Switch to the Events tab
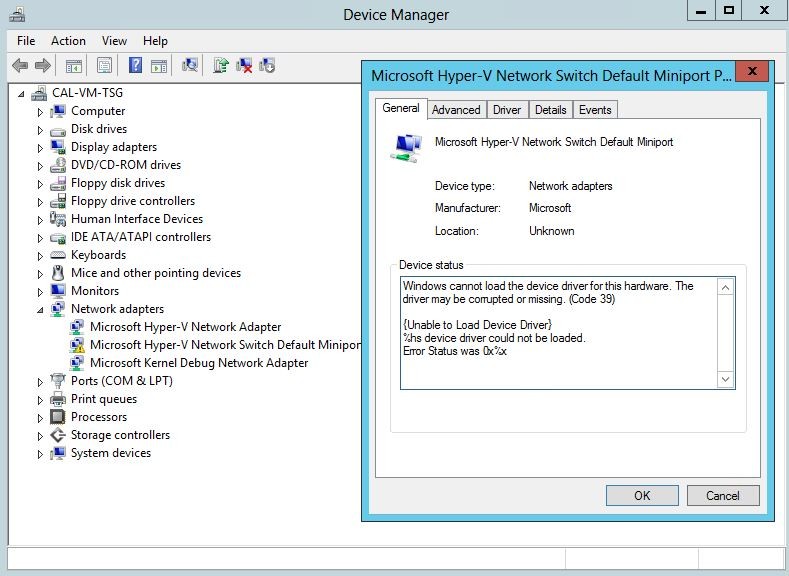The image size is (789, 576). (595, 110)
